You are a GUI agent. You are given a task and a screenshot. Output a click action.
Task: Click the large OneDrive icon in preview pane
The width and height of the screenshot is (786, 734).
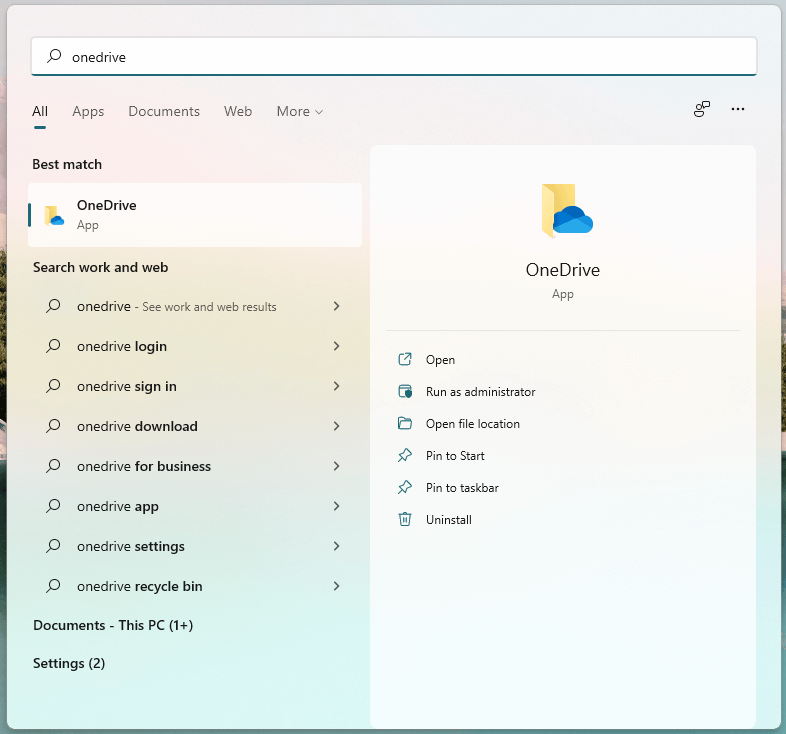pyautogui.click(x=567, y=211)
